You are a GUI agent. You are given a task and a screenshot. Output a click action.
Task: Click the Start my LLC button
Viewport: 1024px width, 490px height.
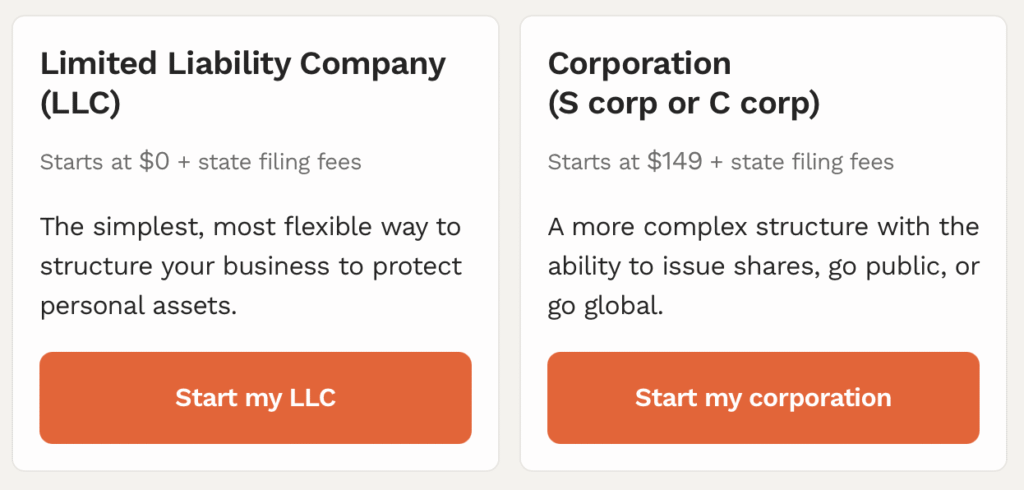(255, 398)
